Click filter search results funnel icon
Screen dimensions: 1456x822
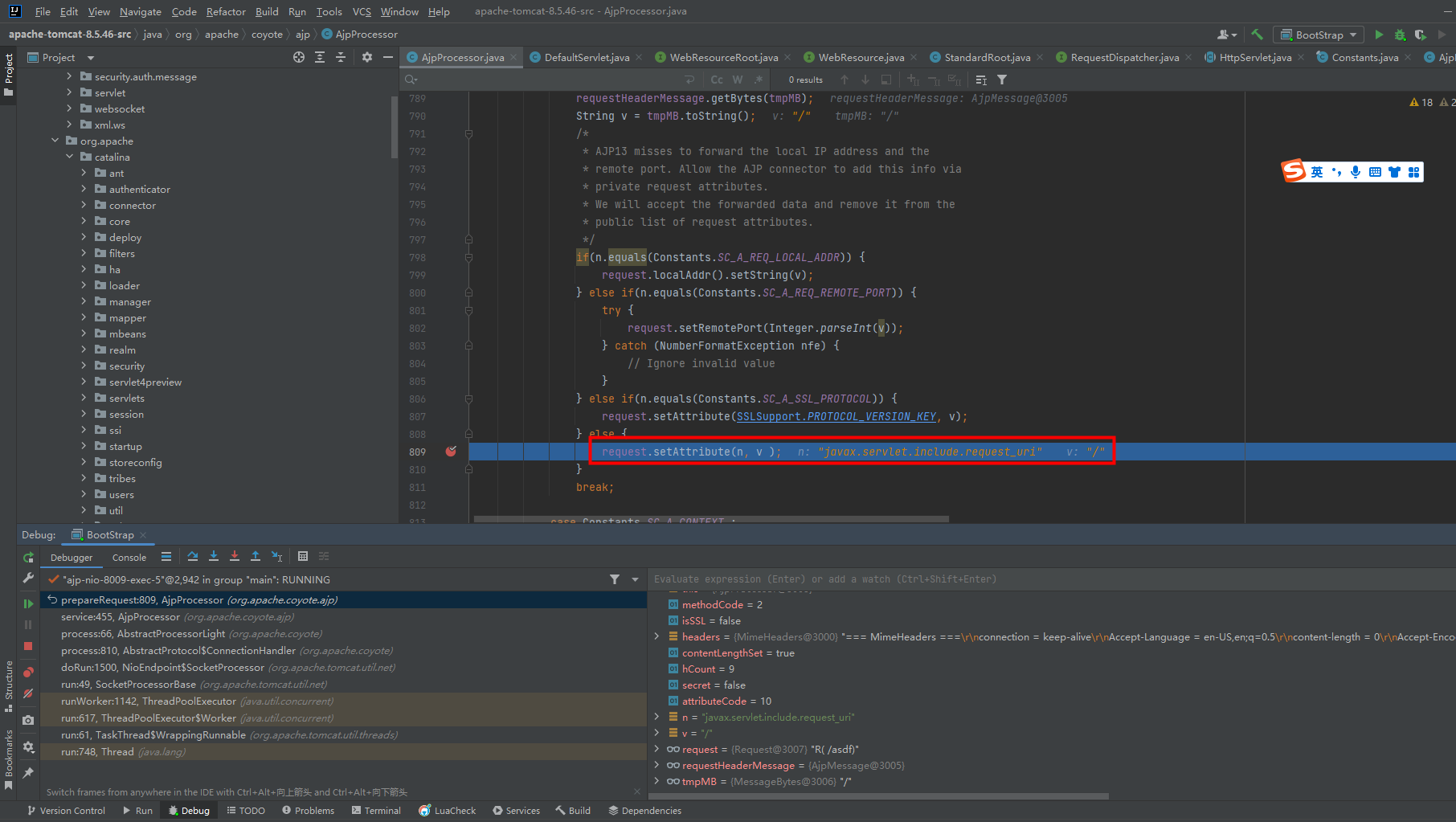(1002, 80)
